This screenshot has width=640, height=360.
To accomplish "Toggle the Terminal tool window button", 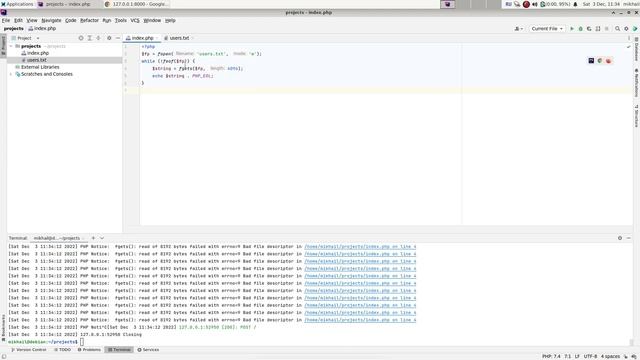I will [x=119, y=350].
